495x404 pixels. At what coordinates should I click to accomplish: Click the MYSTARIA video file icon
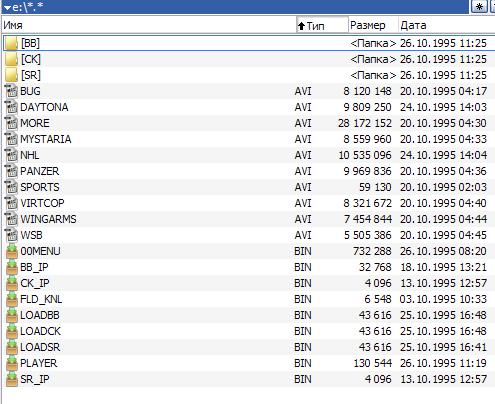11,139
